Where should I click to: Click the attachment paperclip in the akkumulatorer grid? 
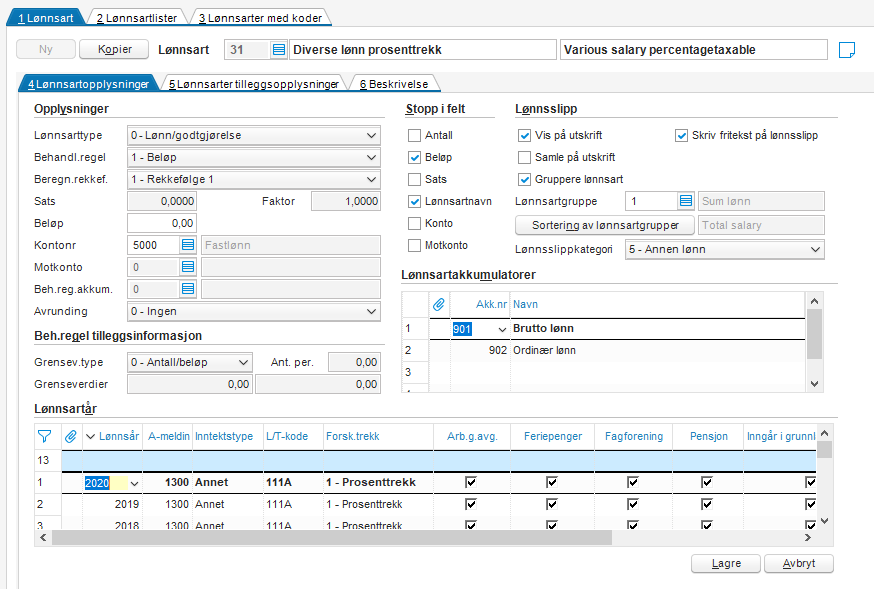439,304
